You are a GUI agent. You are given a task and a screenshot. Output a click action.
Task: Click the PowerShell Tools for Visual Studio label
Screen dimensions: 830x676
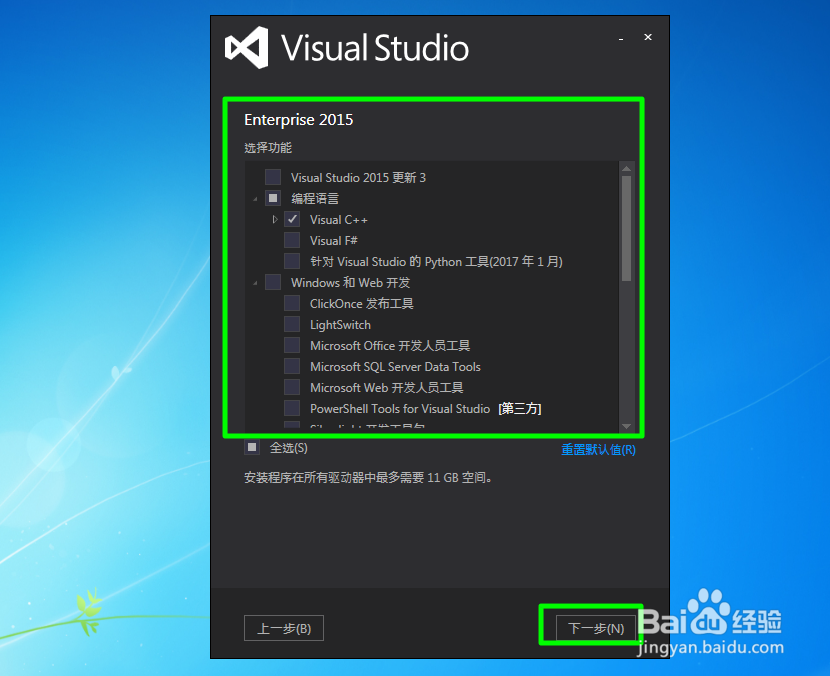click(x=400, y=409)
